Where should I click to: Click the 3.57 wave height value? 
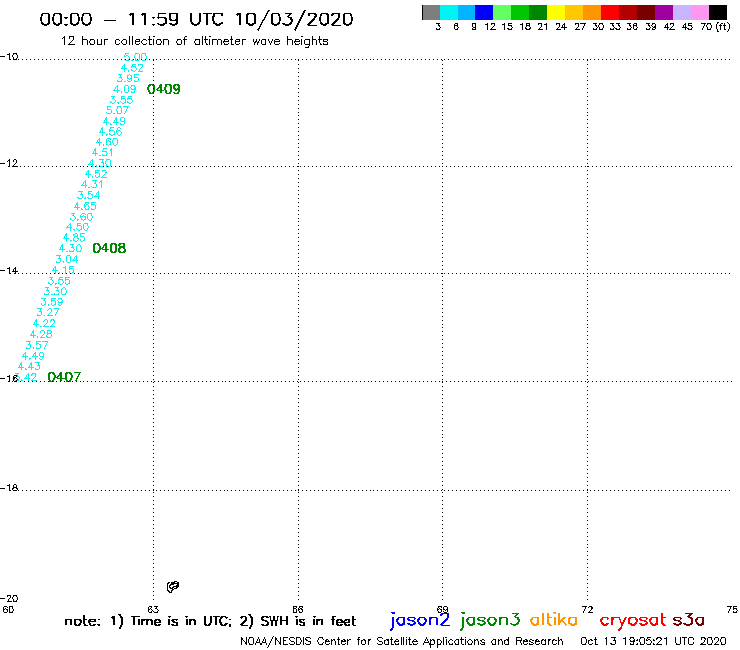37,346
